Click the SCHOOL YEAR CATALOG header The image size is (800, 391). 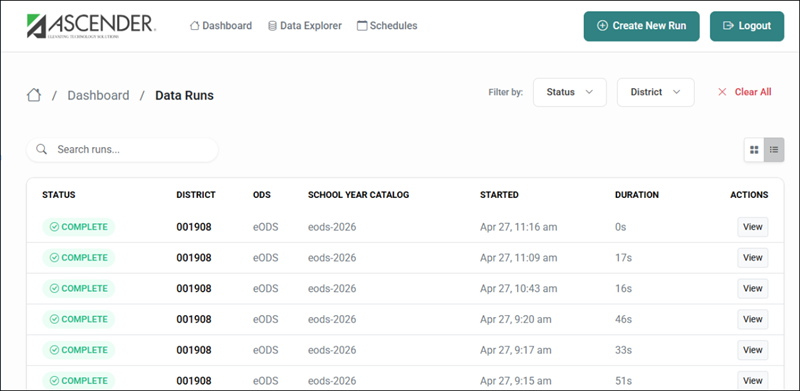tap(359, 195)
